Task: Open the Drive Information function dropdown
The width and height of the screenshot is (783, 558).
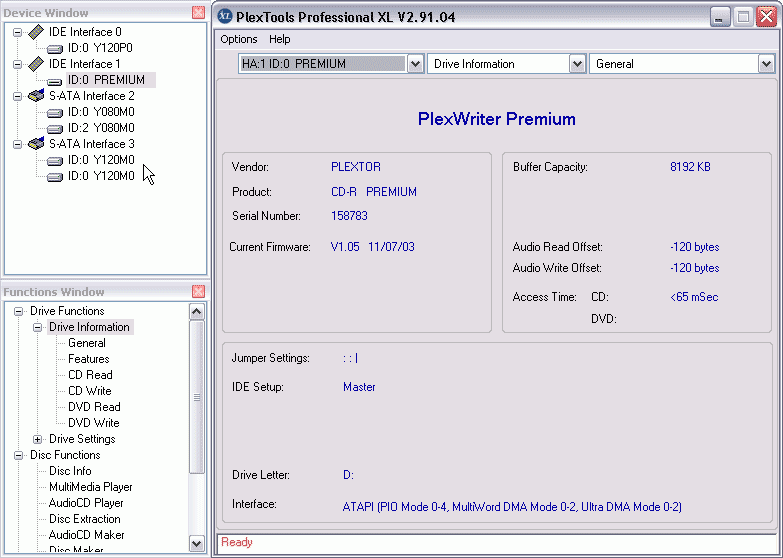Action: tap(577, 64)
